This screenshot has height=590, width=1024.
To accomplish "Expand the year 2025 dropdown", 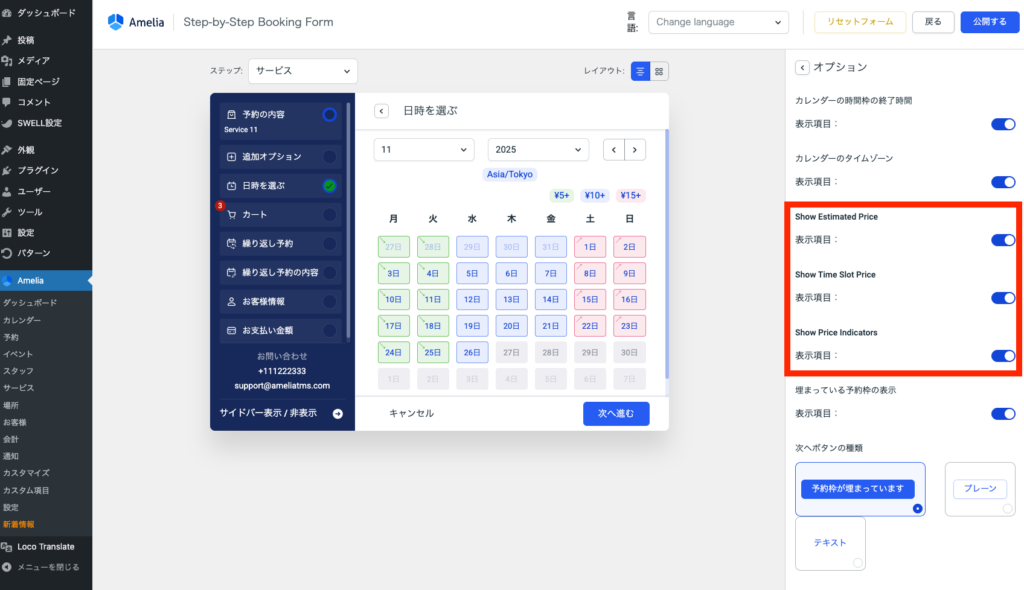I will click(538, 150).
